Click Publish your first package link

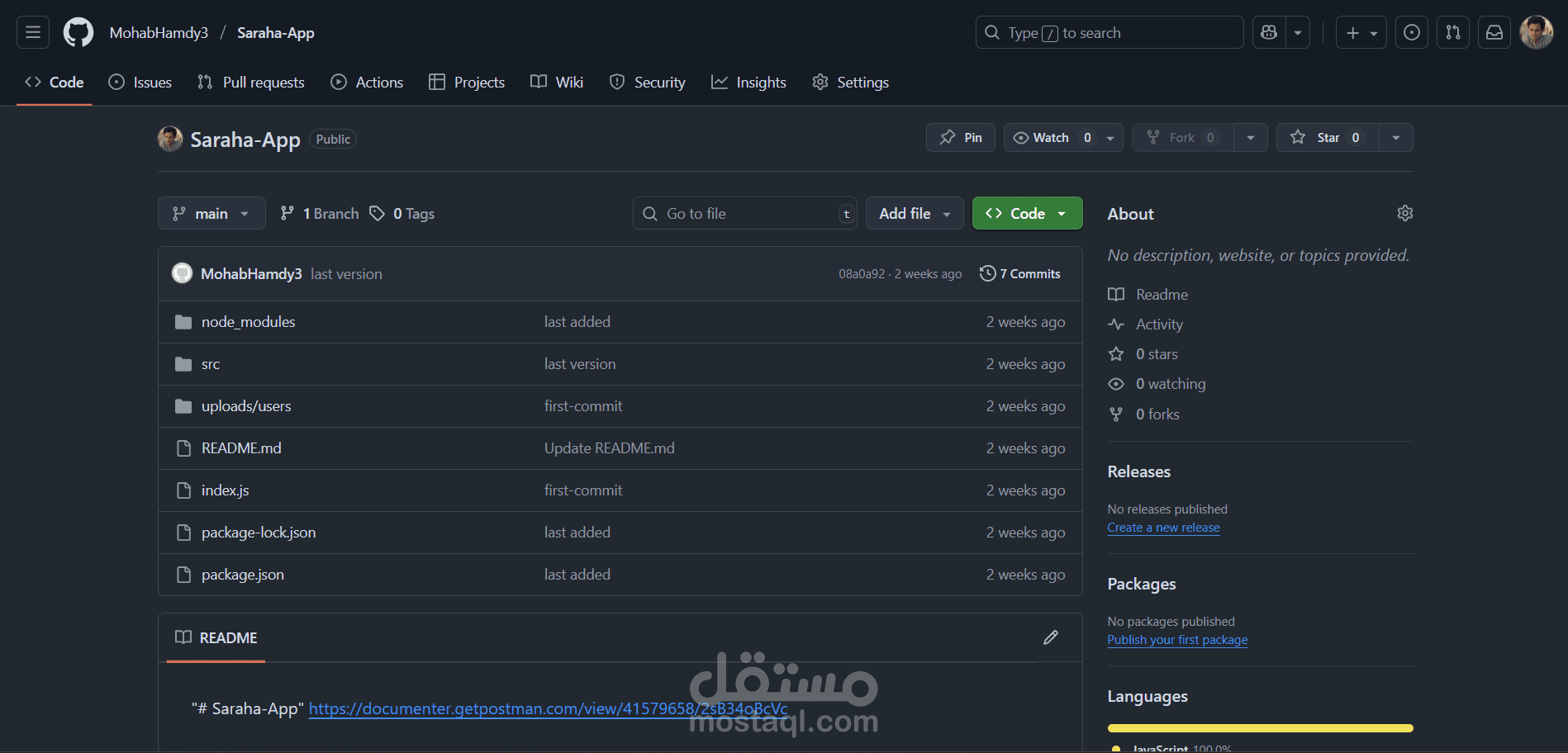point(1177,640)
